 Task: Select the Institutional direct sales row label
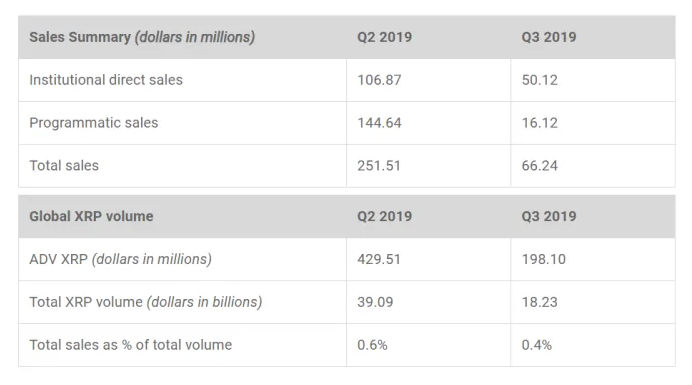click(x=106, y=80)
